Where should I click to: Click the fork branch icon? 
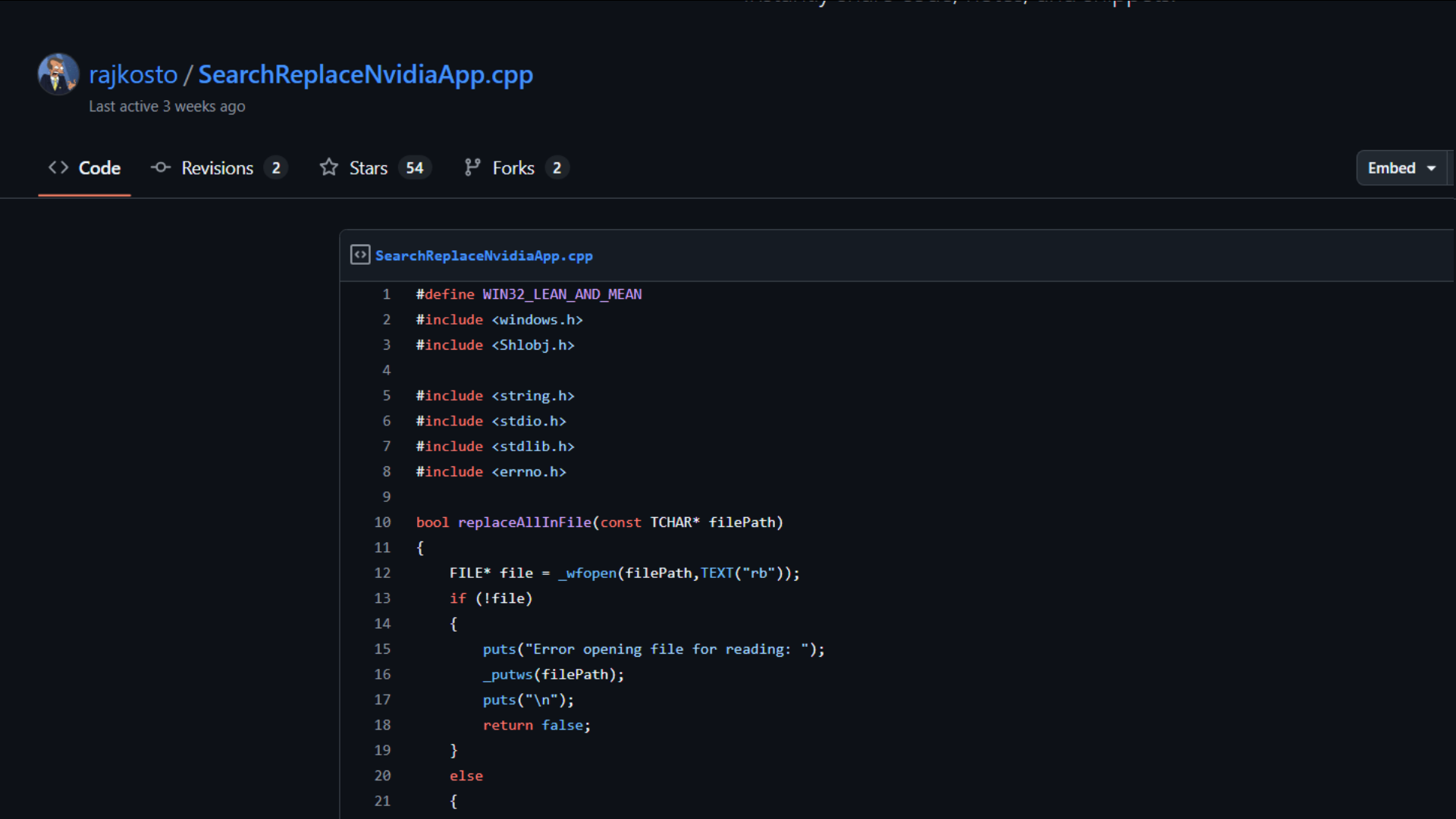(472, 168)
